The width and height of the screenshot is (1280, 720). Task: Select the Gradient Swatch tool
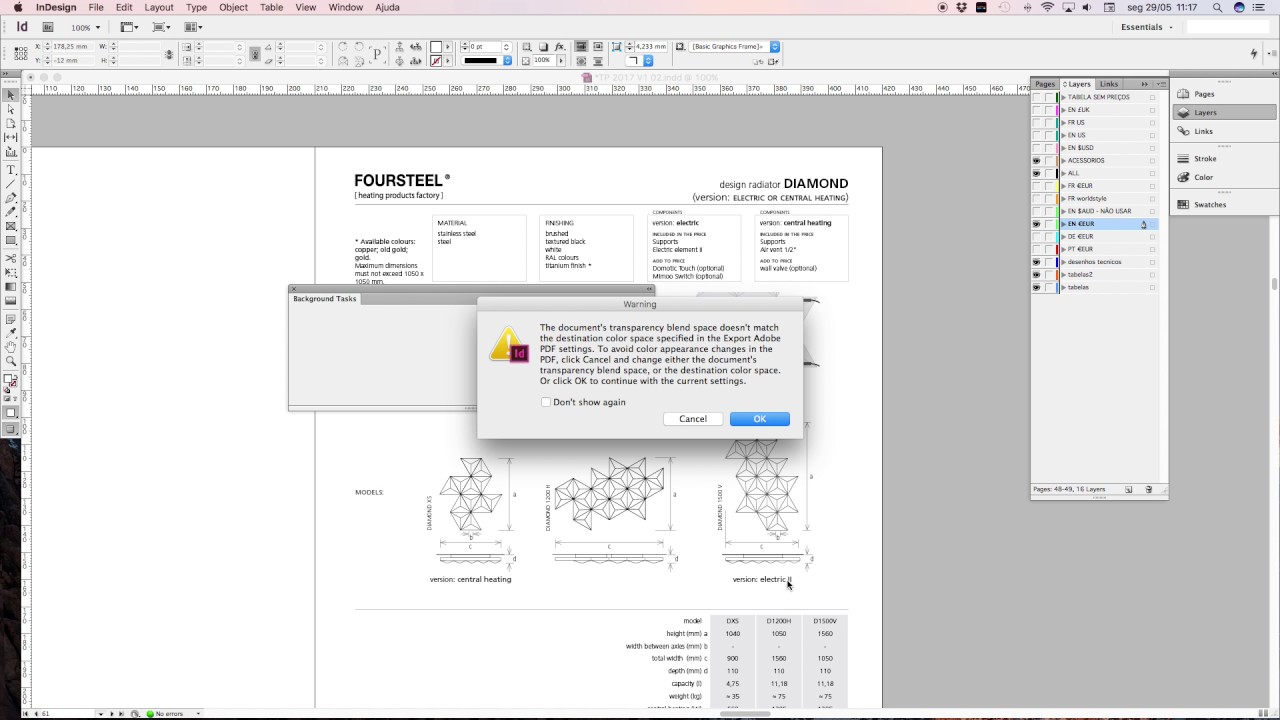click(11, 287)
